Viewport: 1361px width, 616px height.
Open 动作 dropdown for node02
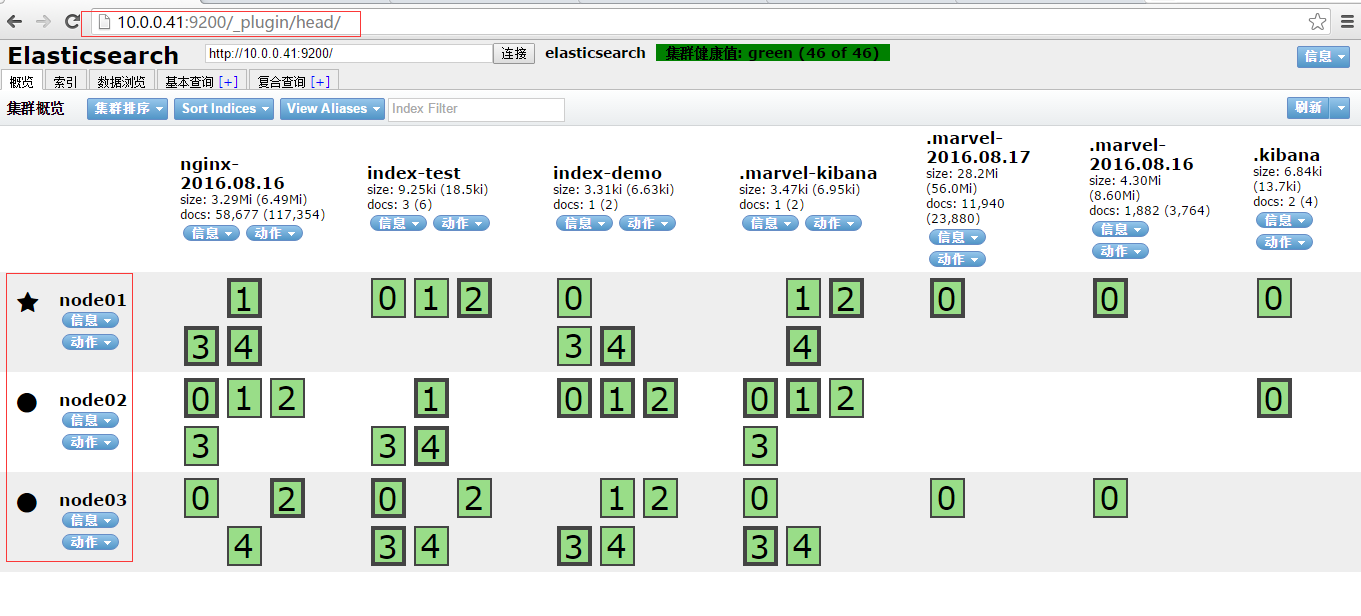90,442
